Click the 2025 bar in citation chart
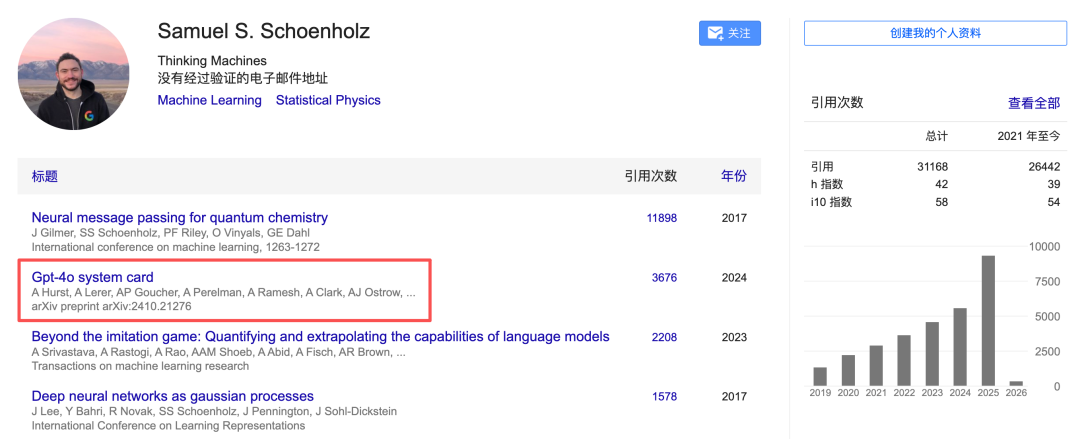1080x439 pixels. pyautogui.click(x=988, y=320)
